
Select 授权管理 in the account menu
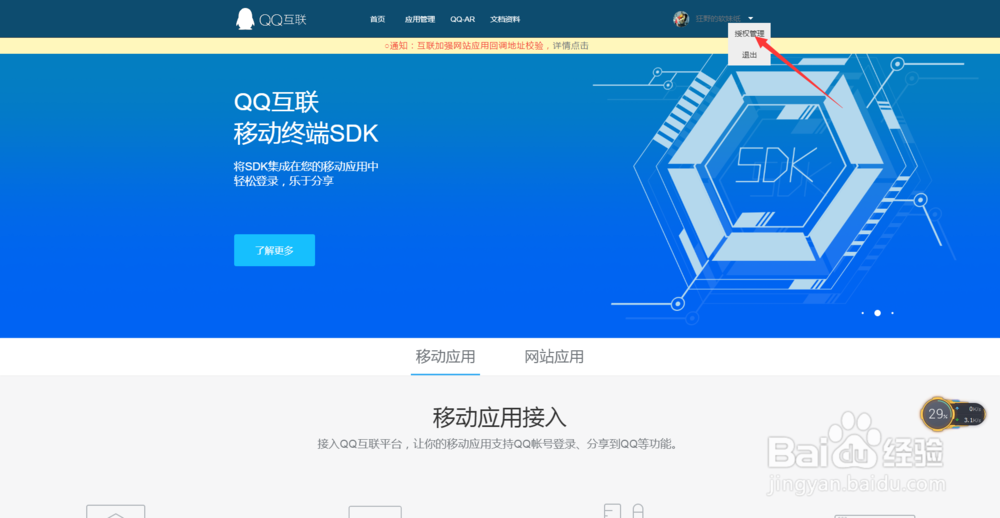tap(749, 34)
